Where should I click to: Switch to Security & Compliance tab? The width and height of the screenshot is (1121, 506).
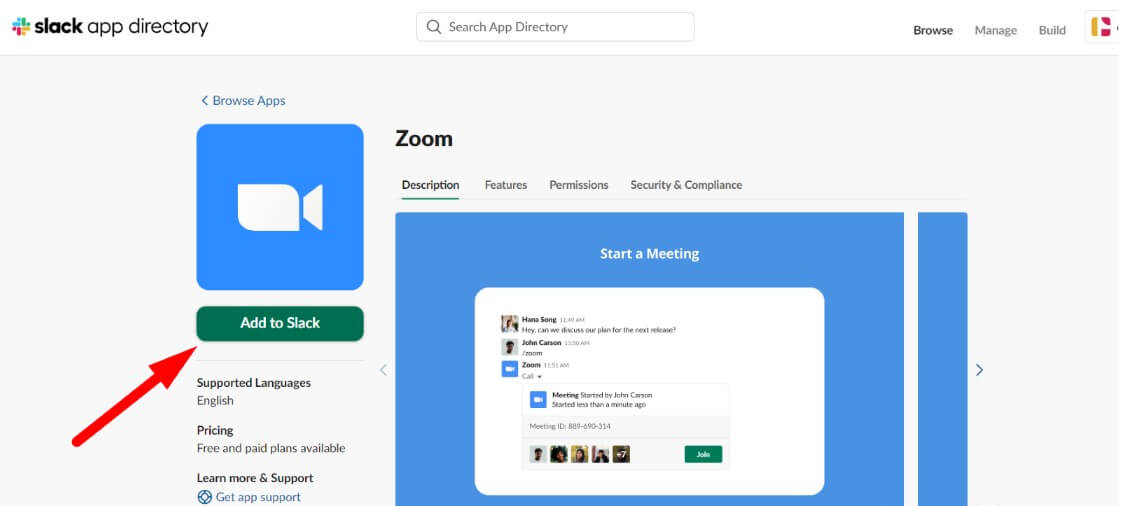pos(686,185)
